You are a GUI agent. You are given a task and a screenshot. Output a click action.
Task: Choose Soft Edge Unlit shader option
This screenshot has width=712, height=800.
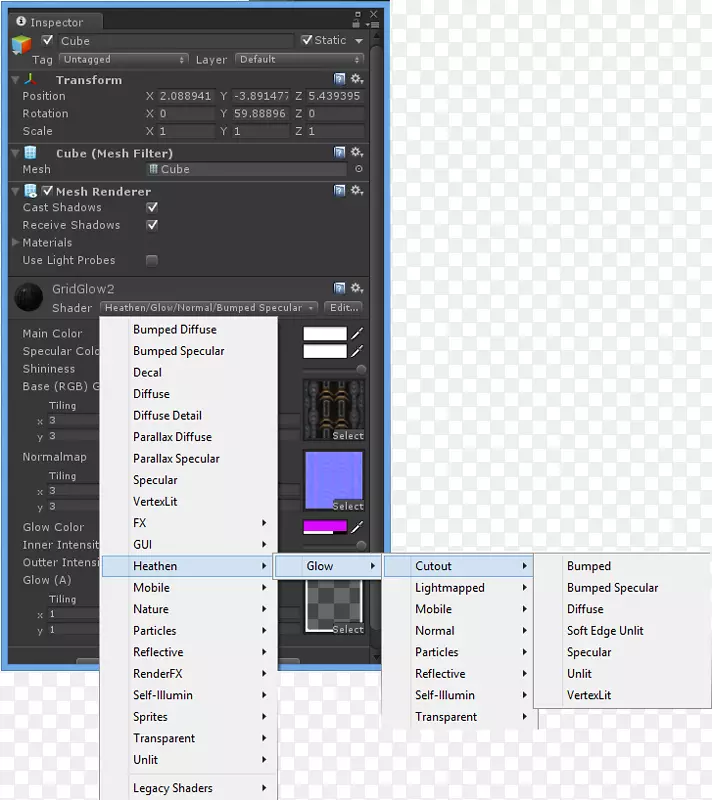pos(605,631)
